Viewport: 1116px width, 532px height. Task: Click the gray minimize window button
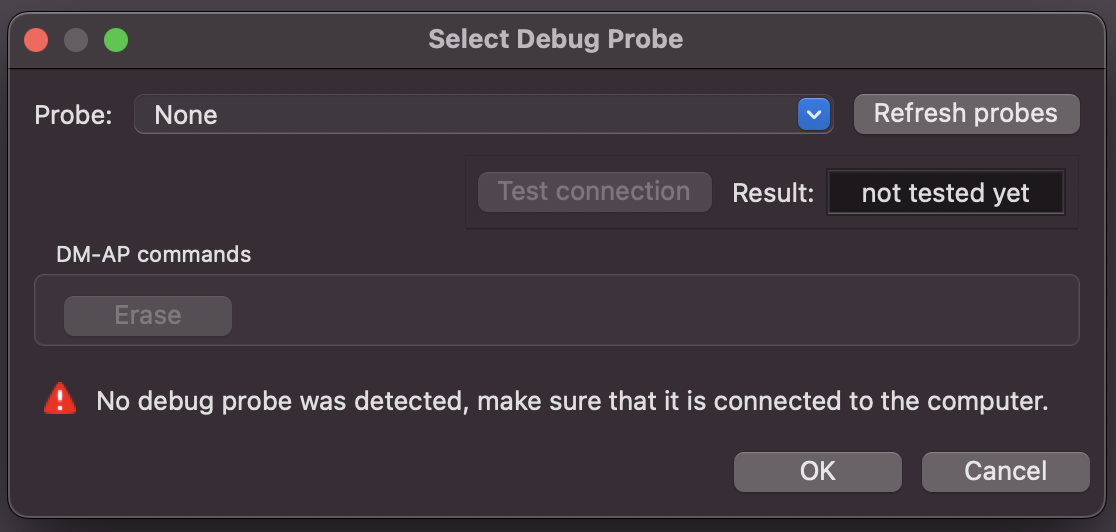76,40
